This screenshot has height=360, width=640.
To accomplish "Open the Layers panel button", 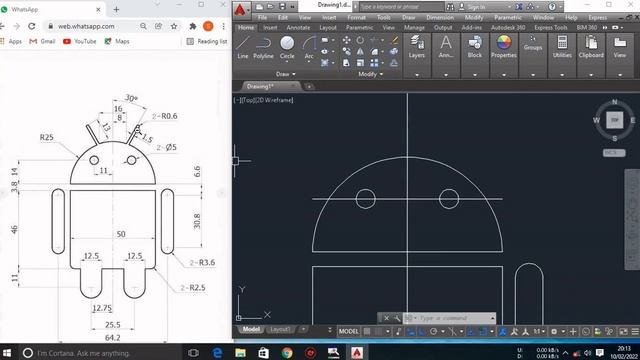I will point(417,47).
